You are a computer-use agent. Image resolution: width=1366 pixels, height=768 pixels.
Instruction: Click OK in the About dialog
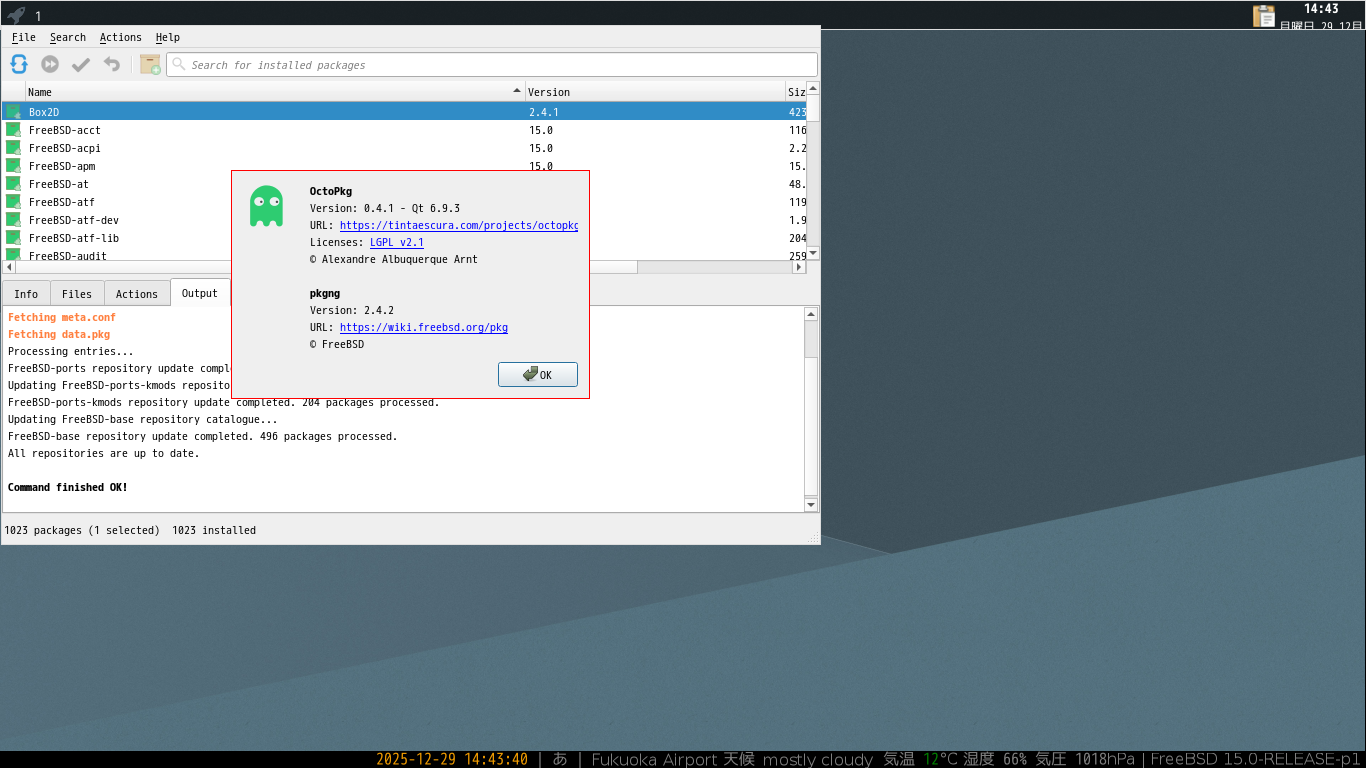point(538,375)
